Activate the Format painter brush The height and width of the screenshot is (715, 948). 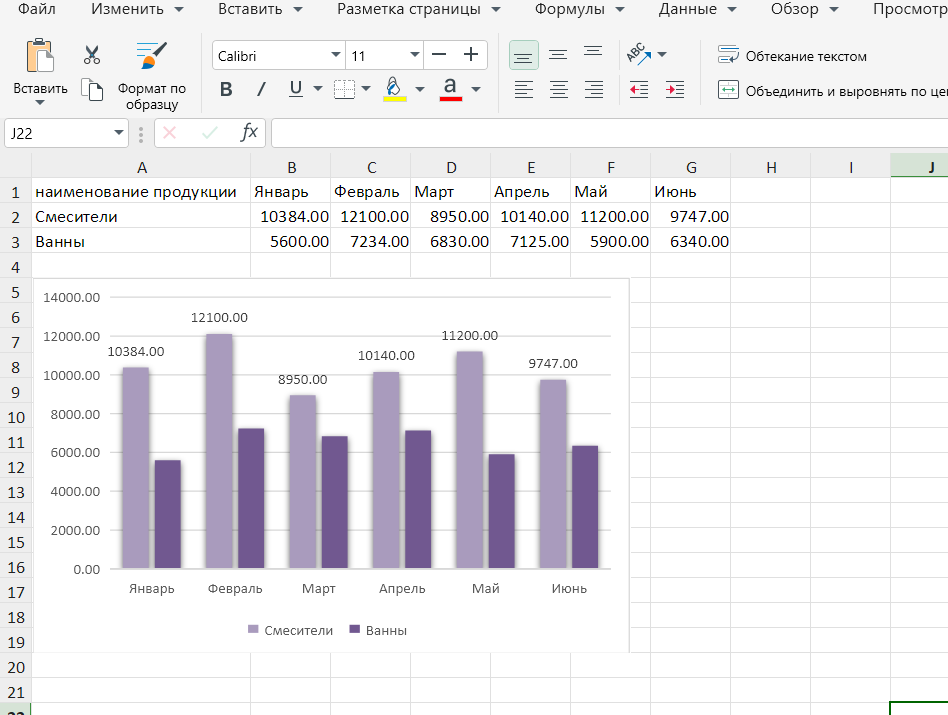click(151, 56)
